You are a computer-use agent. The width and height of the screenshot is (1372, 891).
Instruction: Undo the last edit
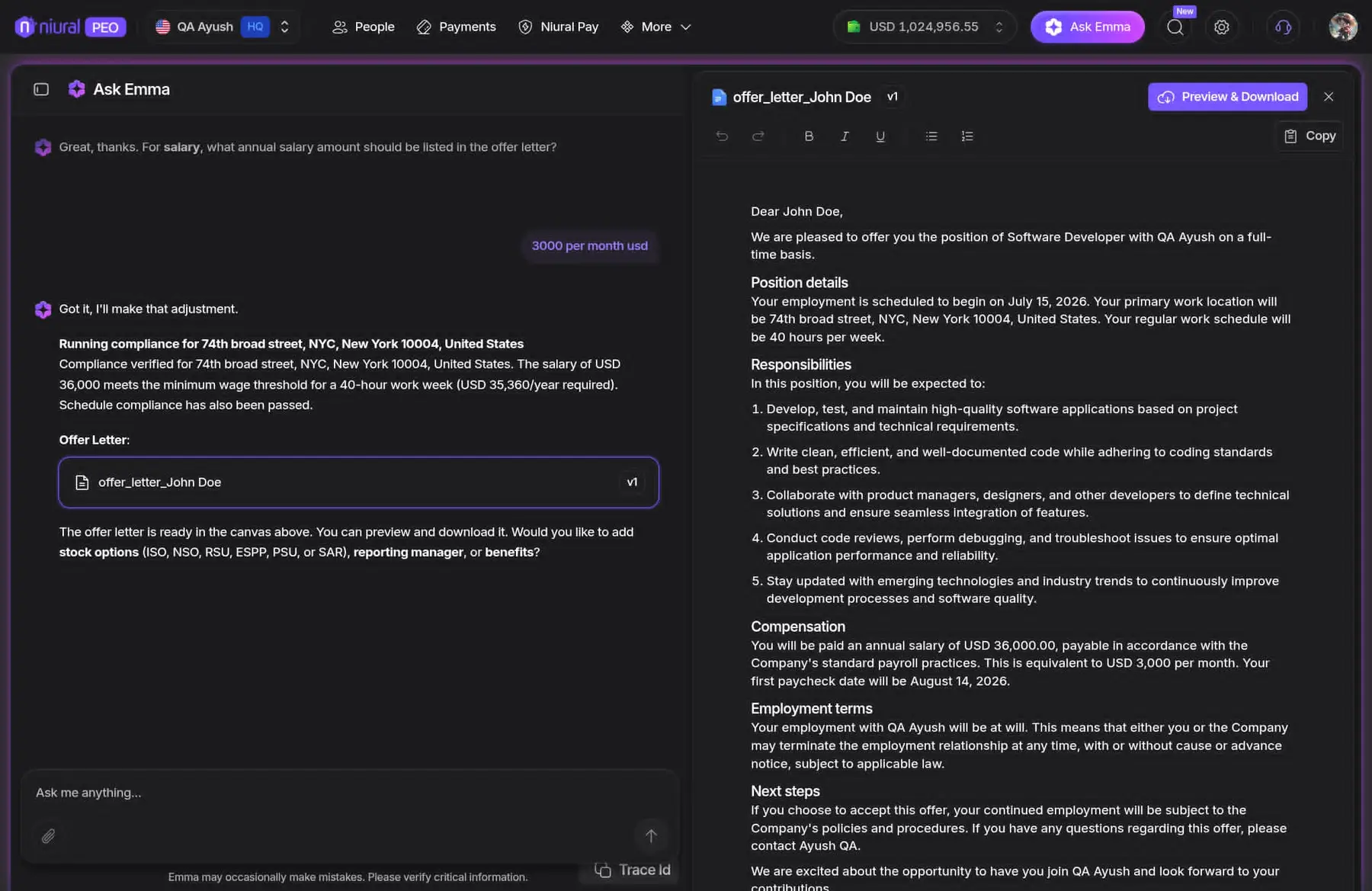pos(722,136)
